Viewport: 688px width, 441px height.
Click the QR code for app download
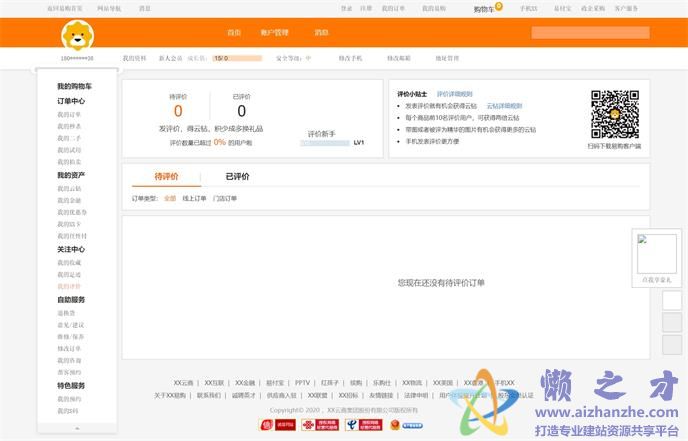615,115
